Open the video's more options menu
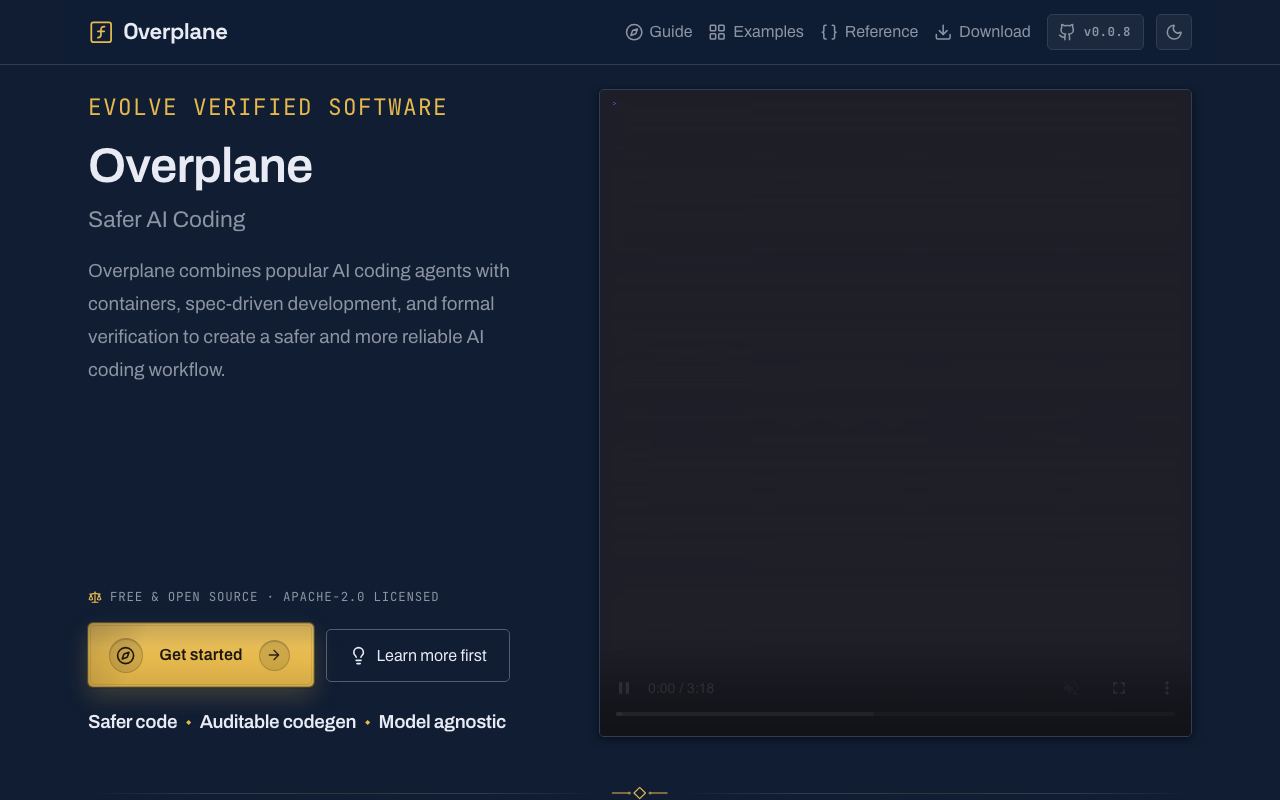The height and width of the screenshot is (800, 1280). point(1167,688)
